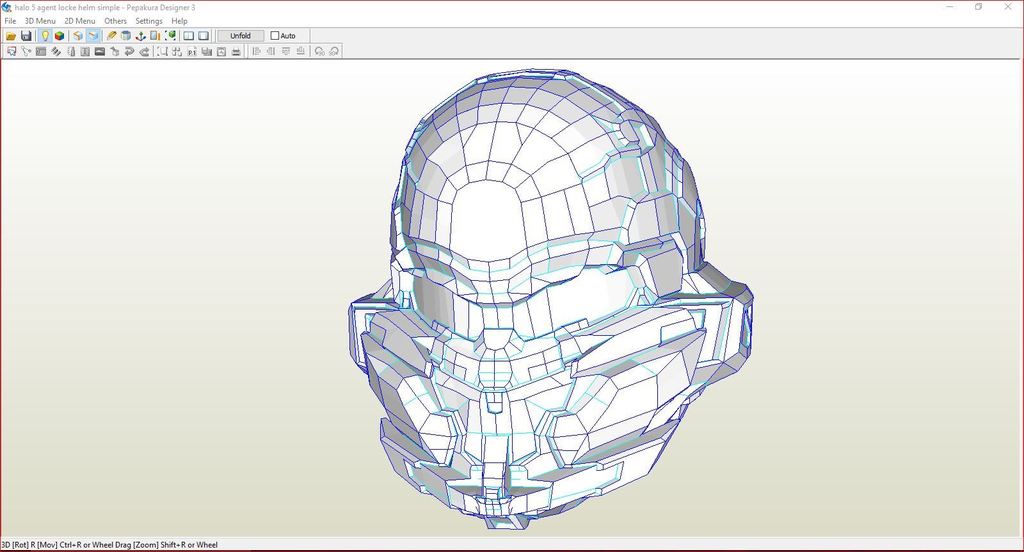1024x552 pixels.
Task: Click the four-corner brackets grouping icon
Action: pos(177,52)
